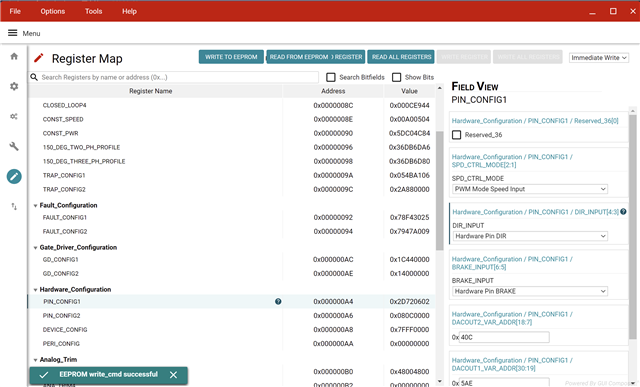This screenshot has height=387, width=640.
Task: Select the DEVICE_CONFIG register row
Action: point(231,329)
